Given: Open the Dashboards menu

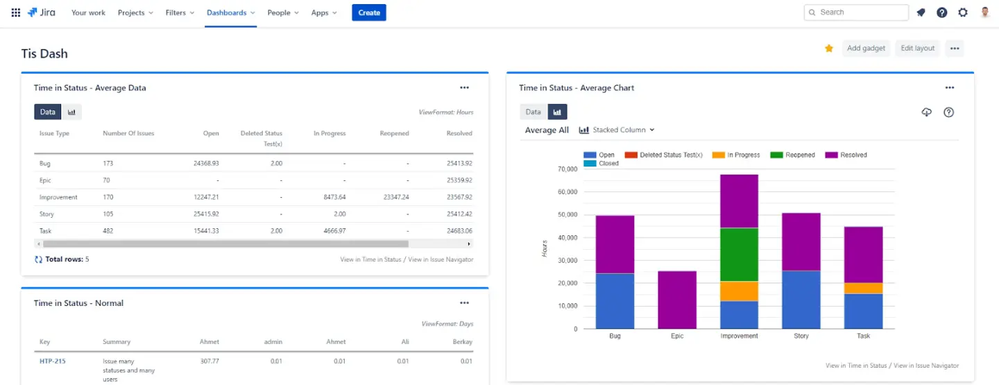Looking at the screenshot, I should point(231,13).
